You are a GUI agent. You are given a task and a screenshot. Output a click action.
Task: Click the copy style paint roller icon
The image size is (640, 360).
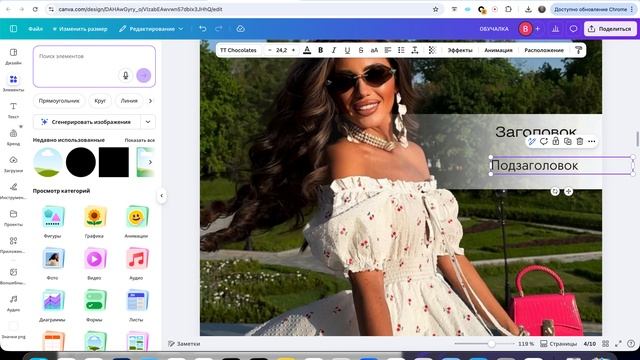pos(578,50)
